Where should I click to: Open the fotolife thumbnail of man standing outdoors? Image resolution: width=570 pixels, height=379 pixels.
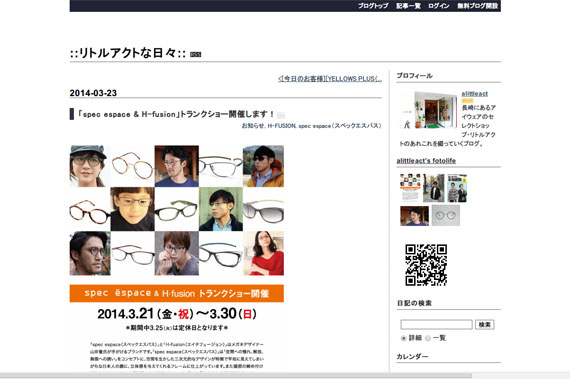coord(434,188)
